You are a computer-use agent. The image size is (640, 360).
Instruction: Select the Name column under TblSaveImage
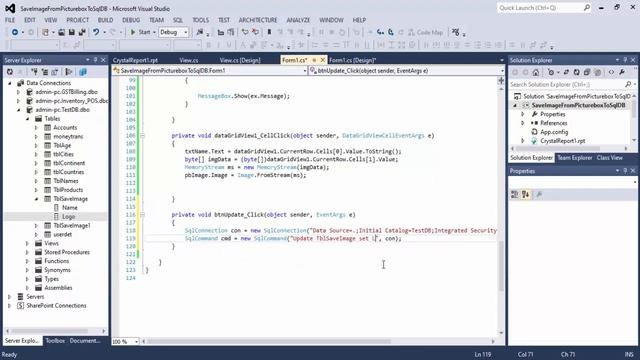[x=70, y=208]
